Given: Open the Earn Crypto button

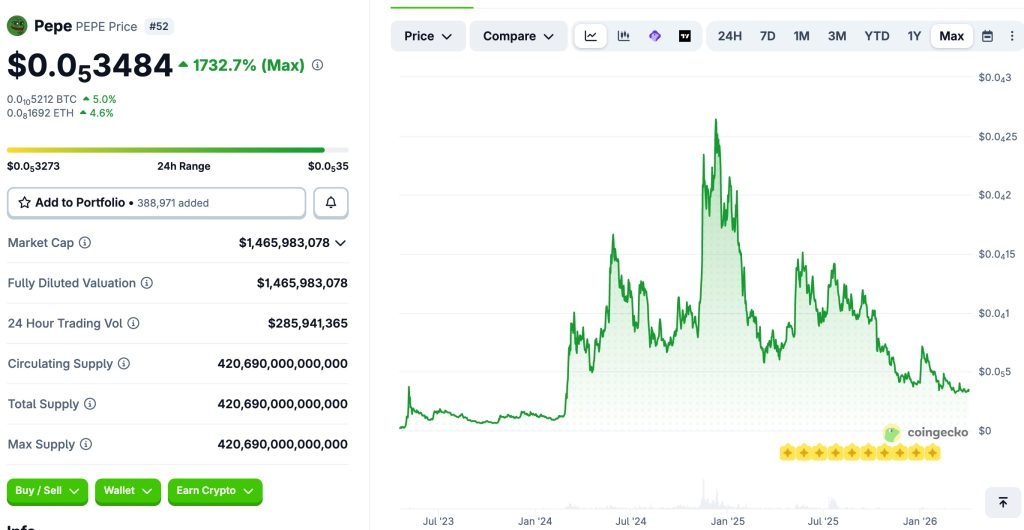Looking at the screenshot, I should click(x=215, y=491).
